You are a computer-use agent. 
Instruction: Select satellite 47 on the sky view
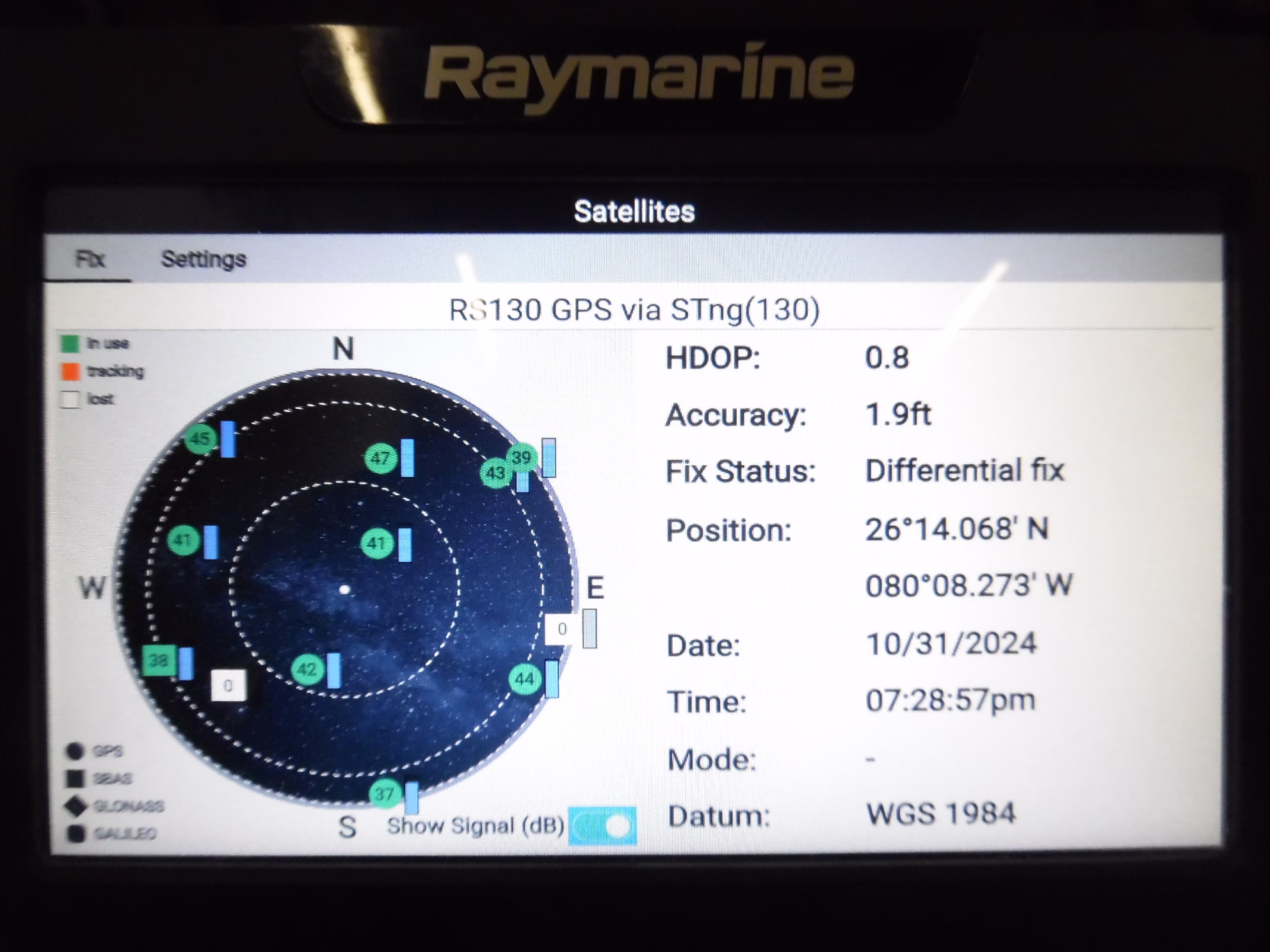[x=380, y=458]
